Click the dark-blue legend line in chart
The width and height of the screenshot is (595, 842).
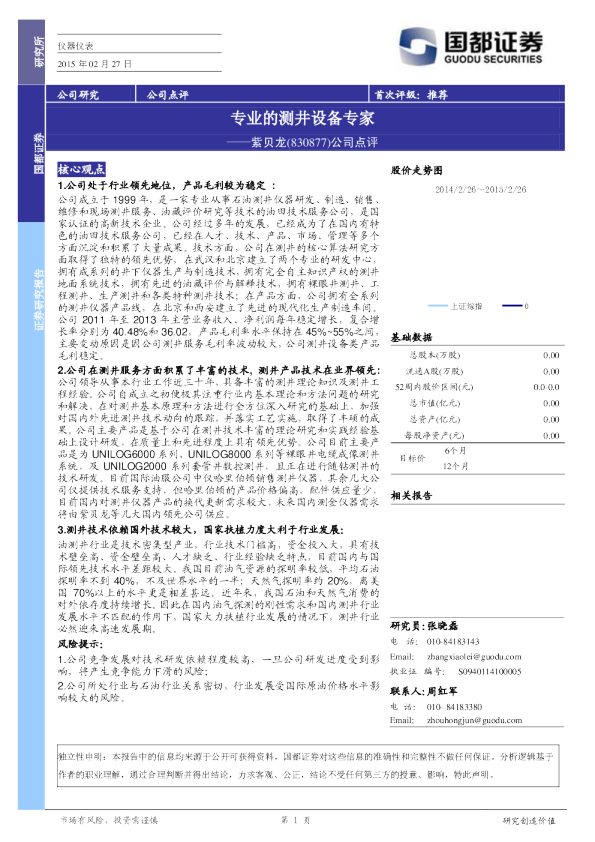coord(512,306)
